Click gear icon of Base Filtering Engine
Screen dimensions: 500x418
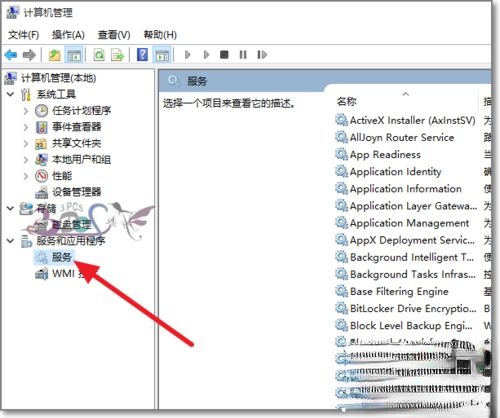pos(341,291)
